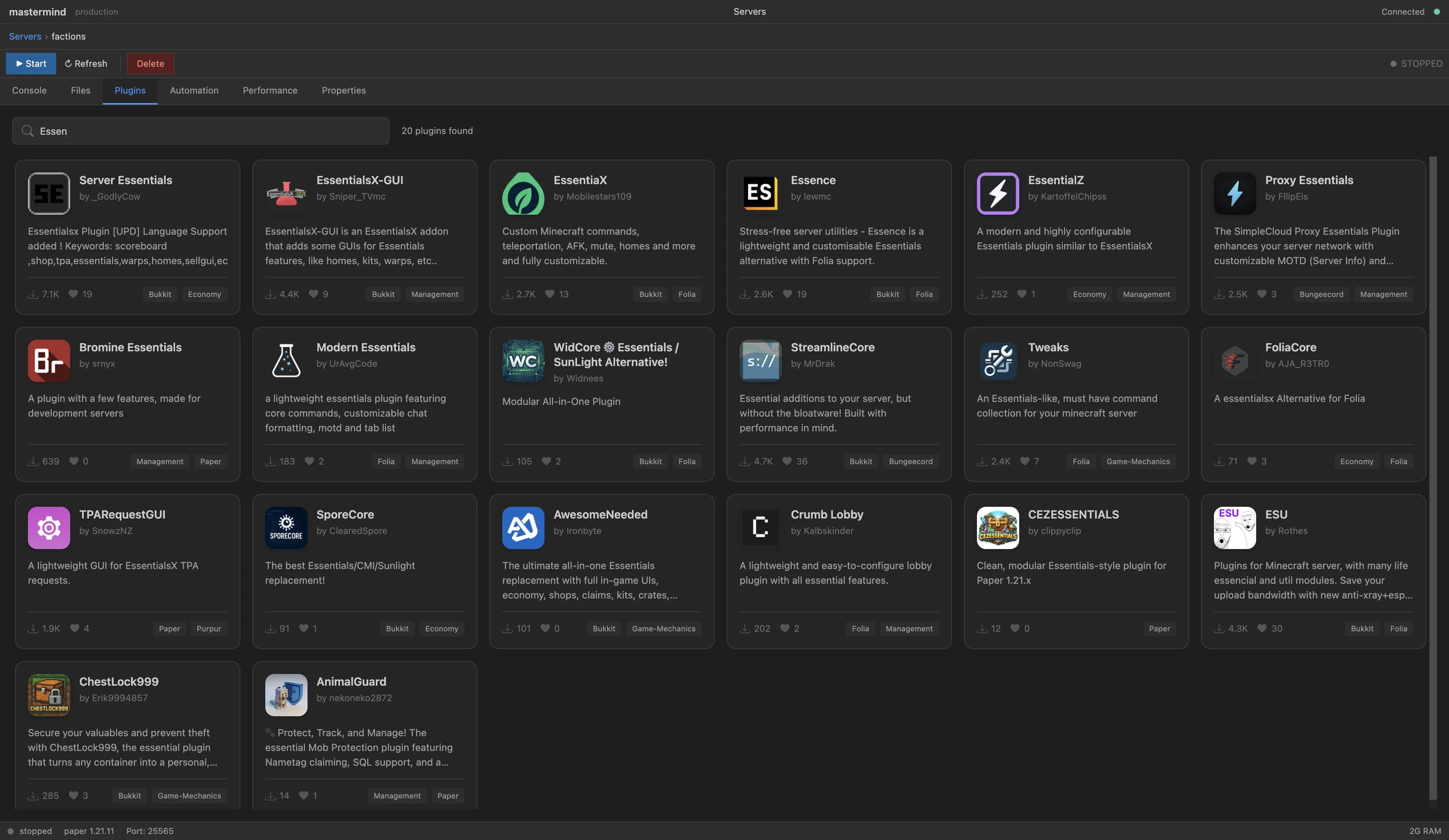Focus the plugin search field containing Essen
Viewport: 1449px width, 840px height.
(201, 131)
